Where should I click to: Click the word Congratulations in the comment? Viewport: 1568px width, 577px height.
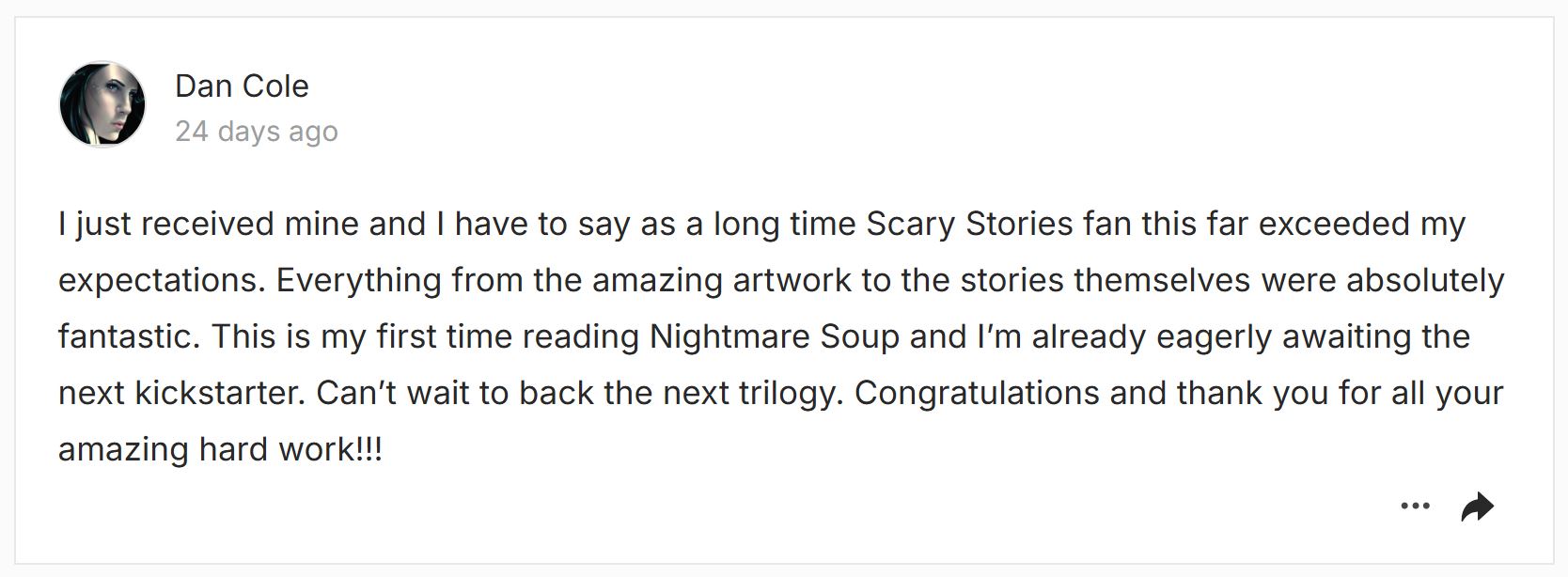pyautogui.click(x=977, y=393)
